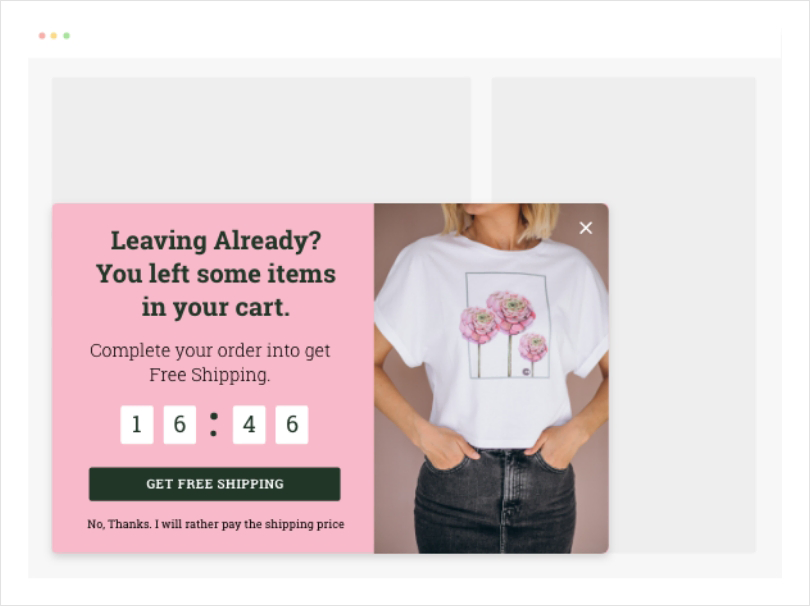Click the last countdown digit tile "6"
The height and width of the screenshot is (606, 810).
click(292, 425)
